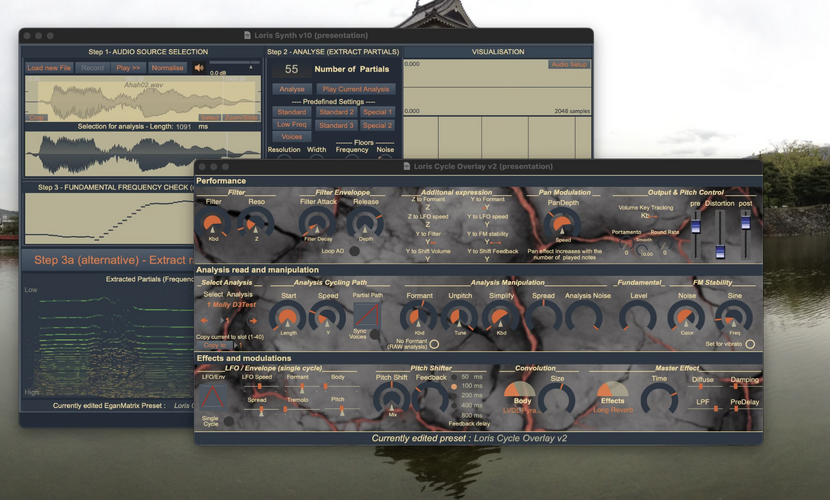Select the Low Freq predefined setting
830x500 pixels.
tap(292, 124)
